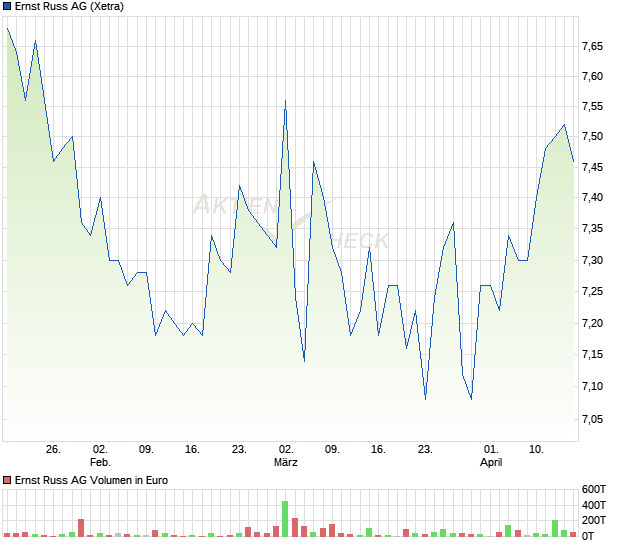620x546 pixels.
Task: Click the 'Ernst Russ AG (Xetra)' chart title
Action: (70, 7)
